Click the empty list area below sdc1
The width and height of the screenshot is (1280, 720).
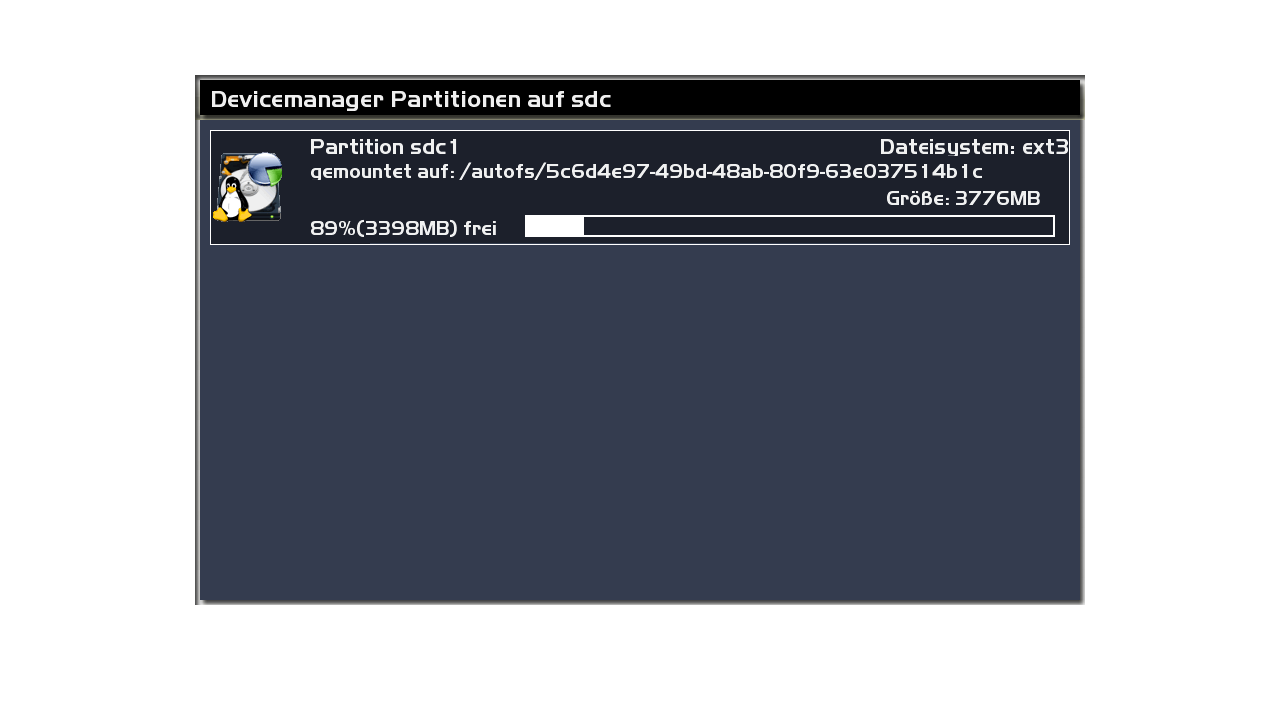[x=640, y=420]
